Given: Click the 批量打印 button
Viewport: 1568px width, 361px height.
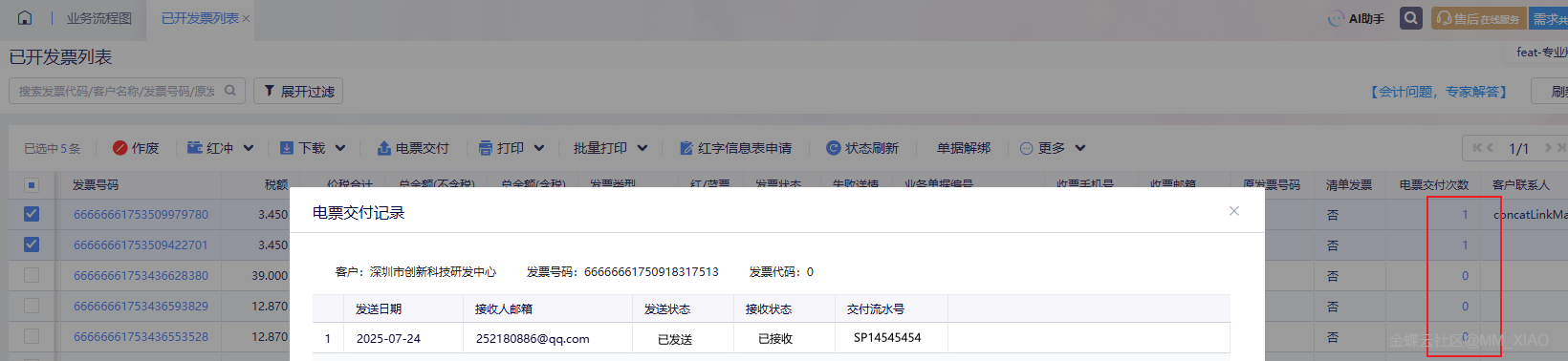Looking at the screenshot, I should (x=600, y=148).
